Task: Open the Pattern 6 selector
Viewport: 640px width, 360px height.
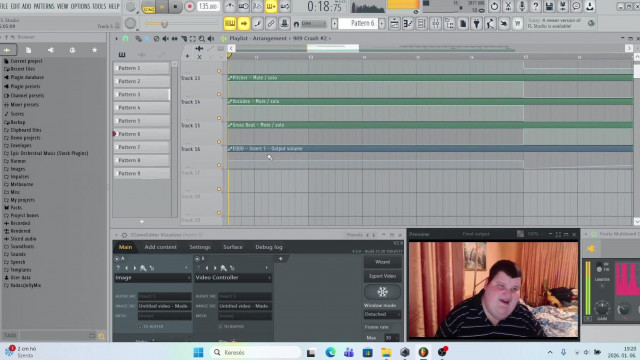Action: [358, 23]
